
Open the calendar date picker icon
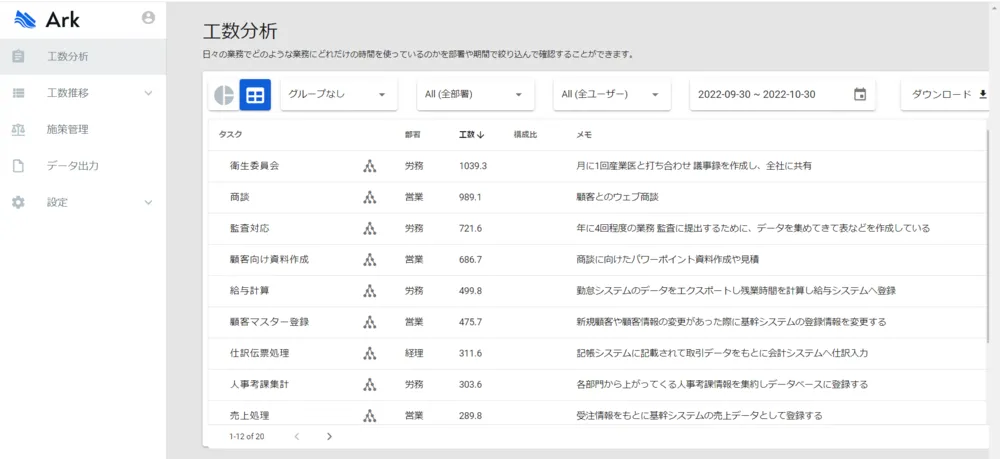pos(860,94)
